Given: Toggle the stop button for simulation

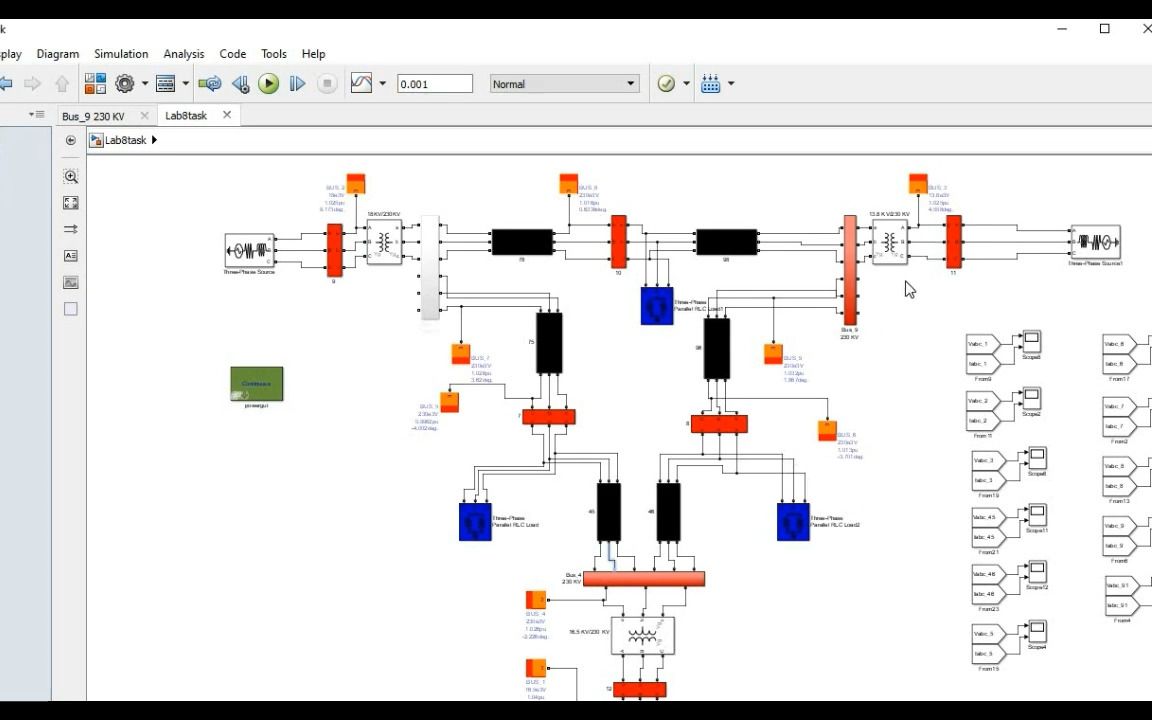Looking at the screenshot, I should tap(327, 83).
